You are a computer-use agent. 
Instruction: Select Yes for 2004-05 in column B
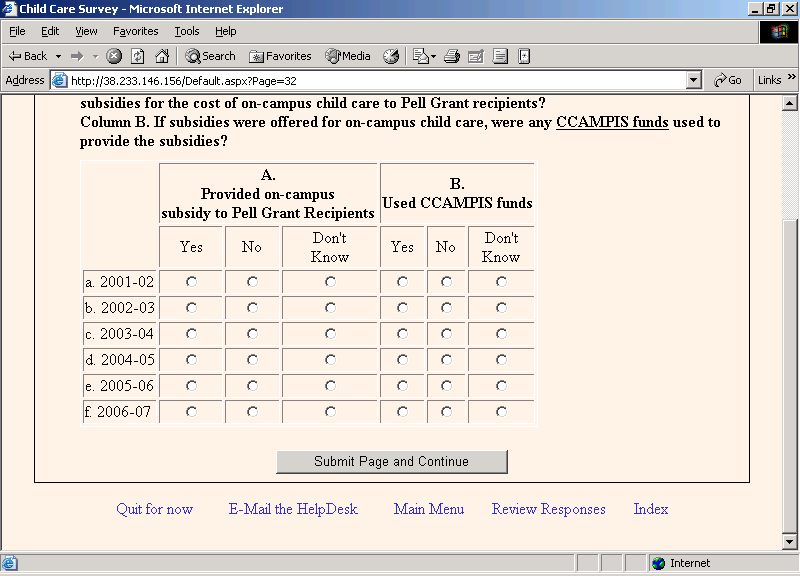(403, 360)
